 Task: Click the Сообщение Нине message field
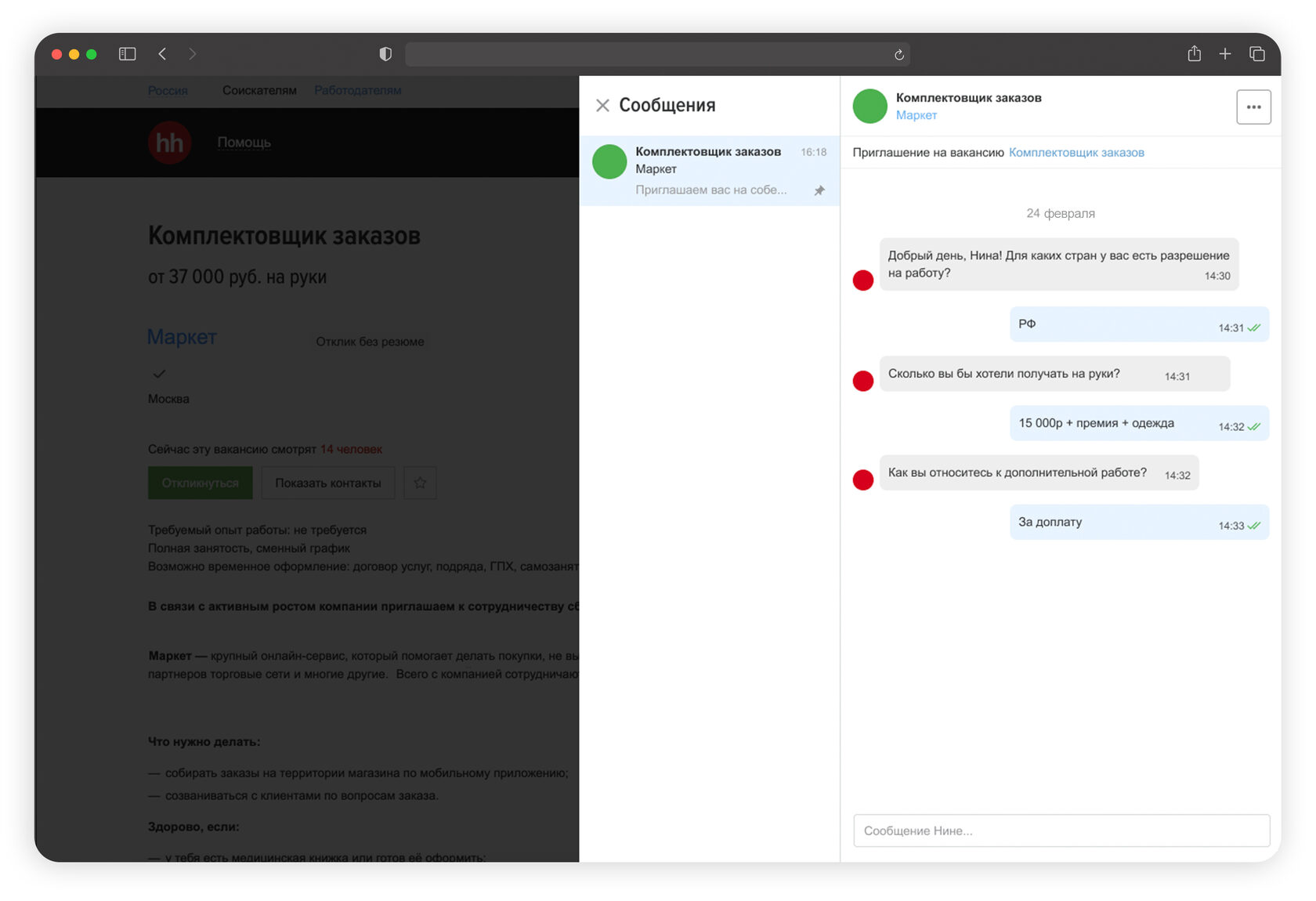[1061, 830]
